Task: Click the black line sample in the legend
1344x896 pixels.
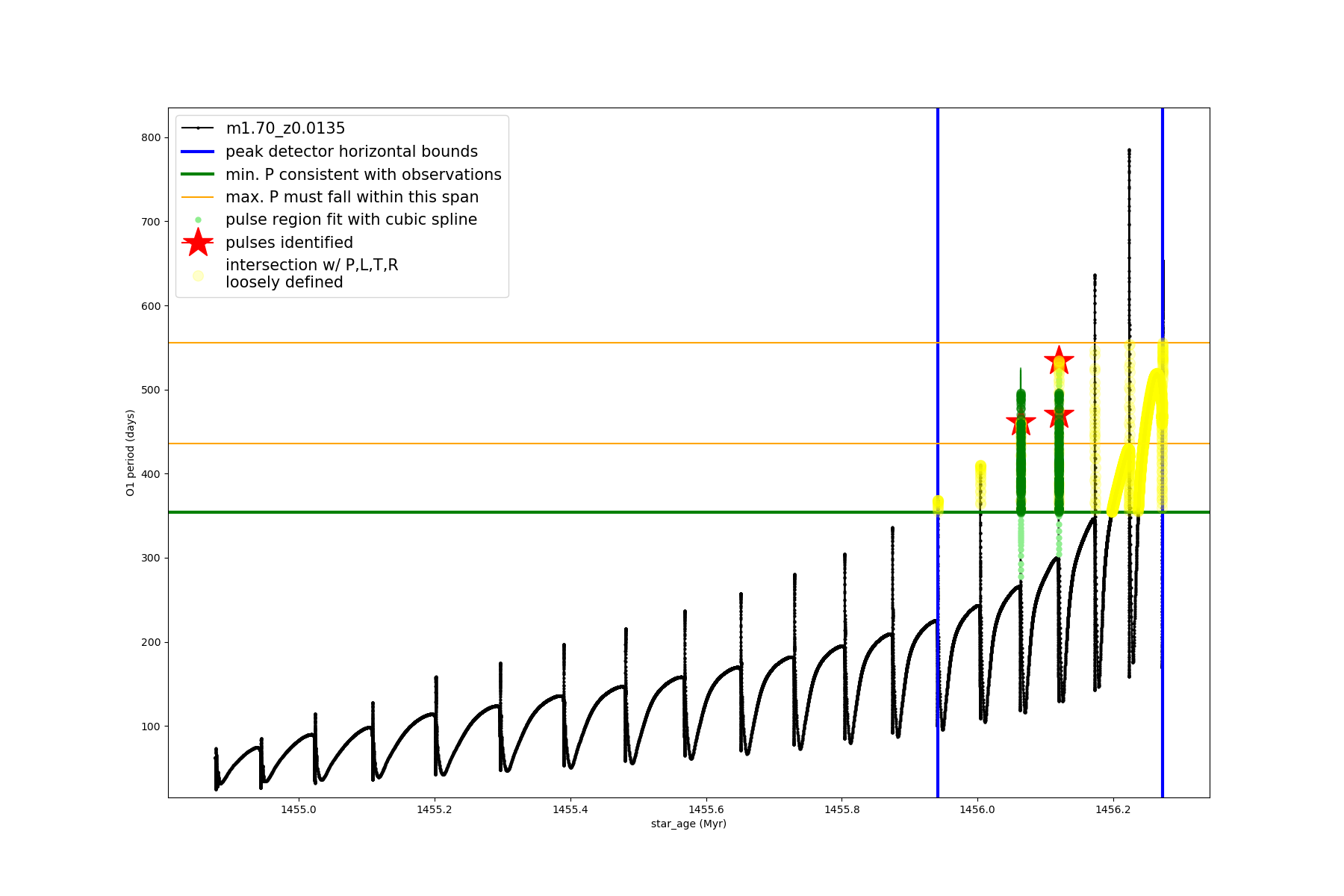Action: coord(198,128)
